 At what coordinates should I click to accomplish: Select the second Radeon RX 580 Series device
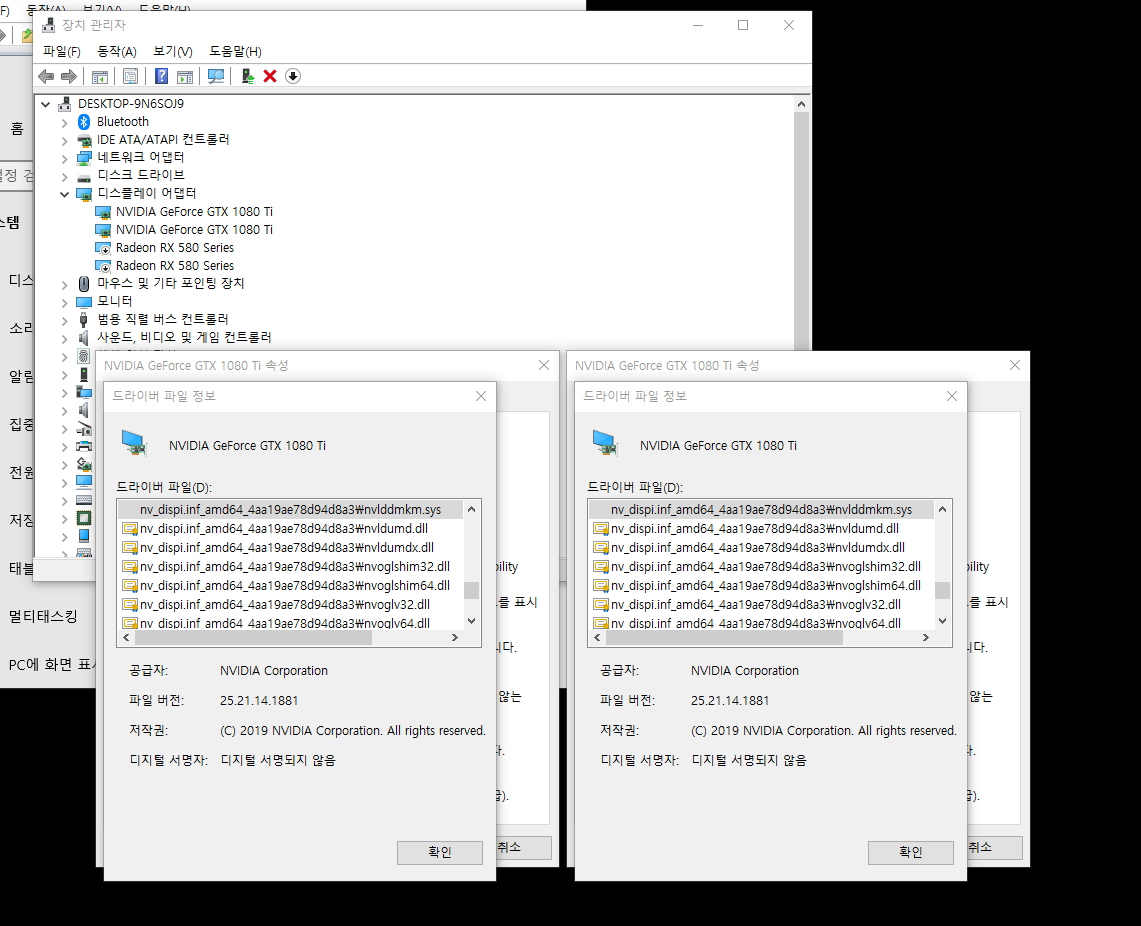pos(175,266)
